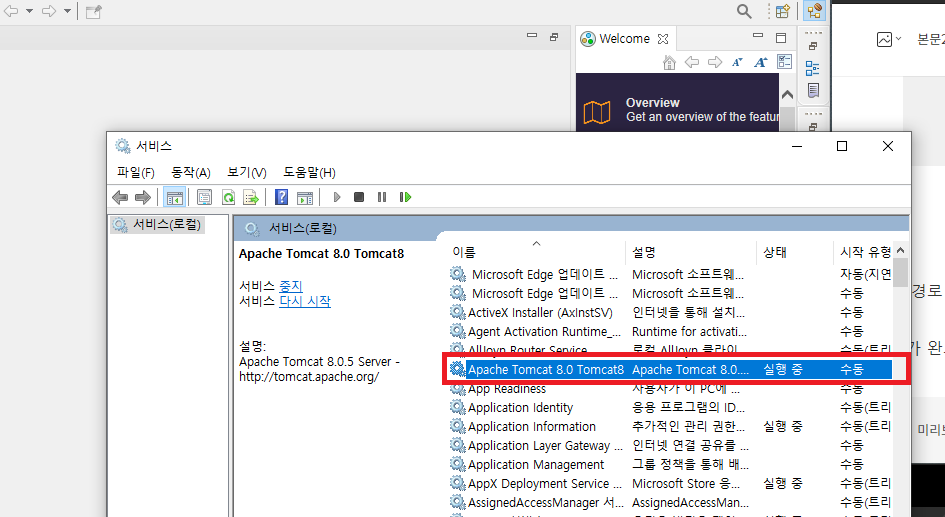The width and height of the screenshot is (945, 517).
Task: Click the 중지 service link
Action: point(290,286)
